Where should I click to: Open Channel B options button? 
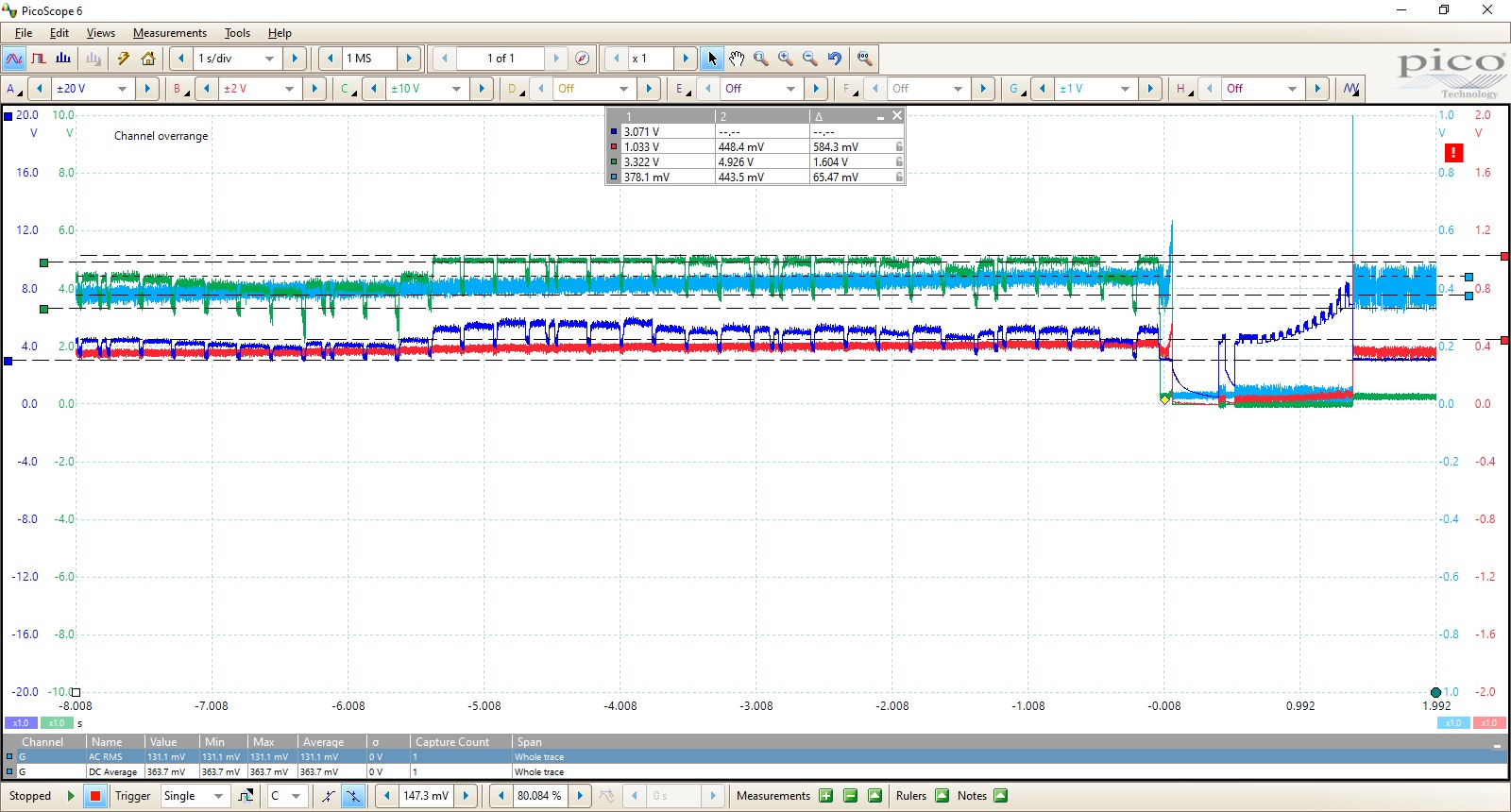pos(180,89)
